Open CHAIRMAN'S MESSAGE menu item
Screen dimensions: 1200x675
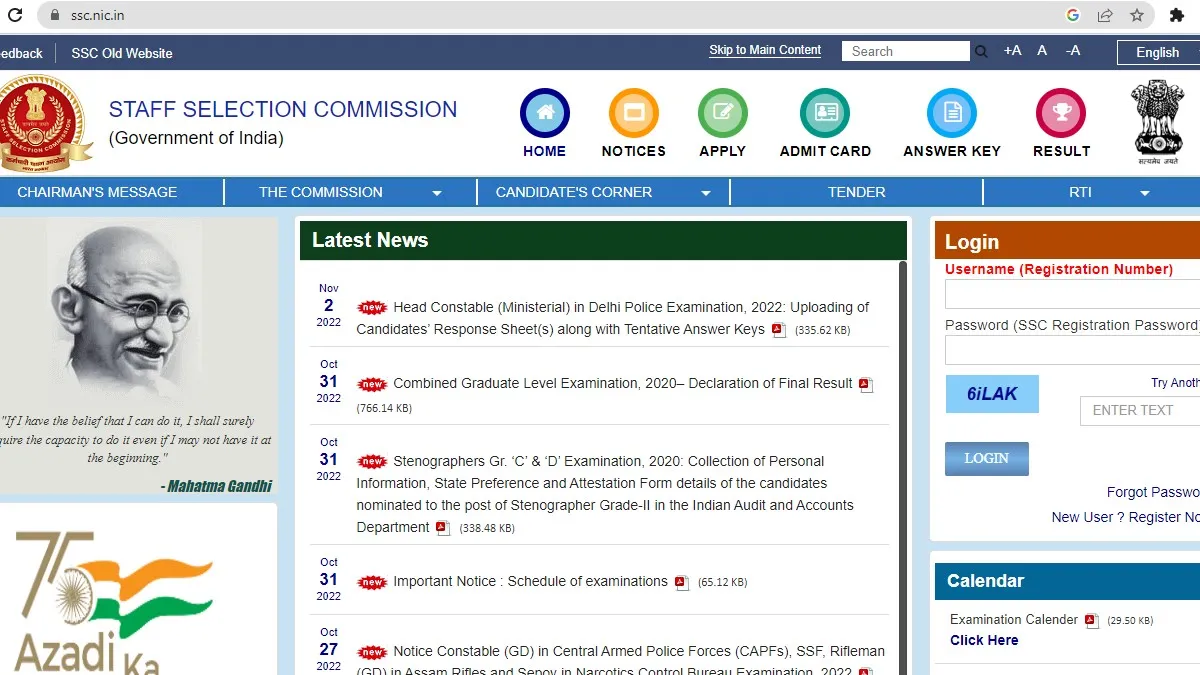pos(97,192)
